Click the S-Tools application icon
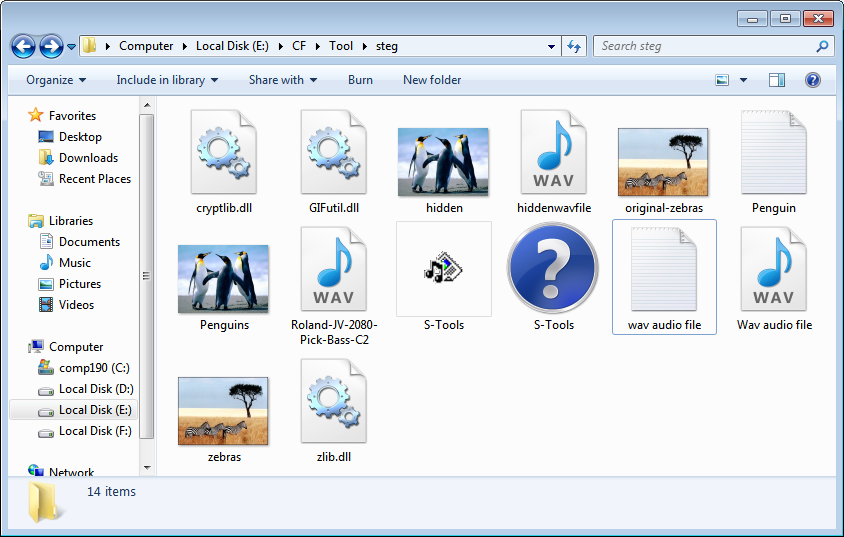 click(x=443, y=269)
